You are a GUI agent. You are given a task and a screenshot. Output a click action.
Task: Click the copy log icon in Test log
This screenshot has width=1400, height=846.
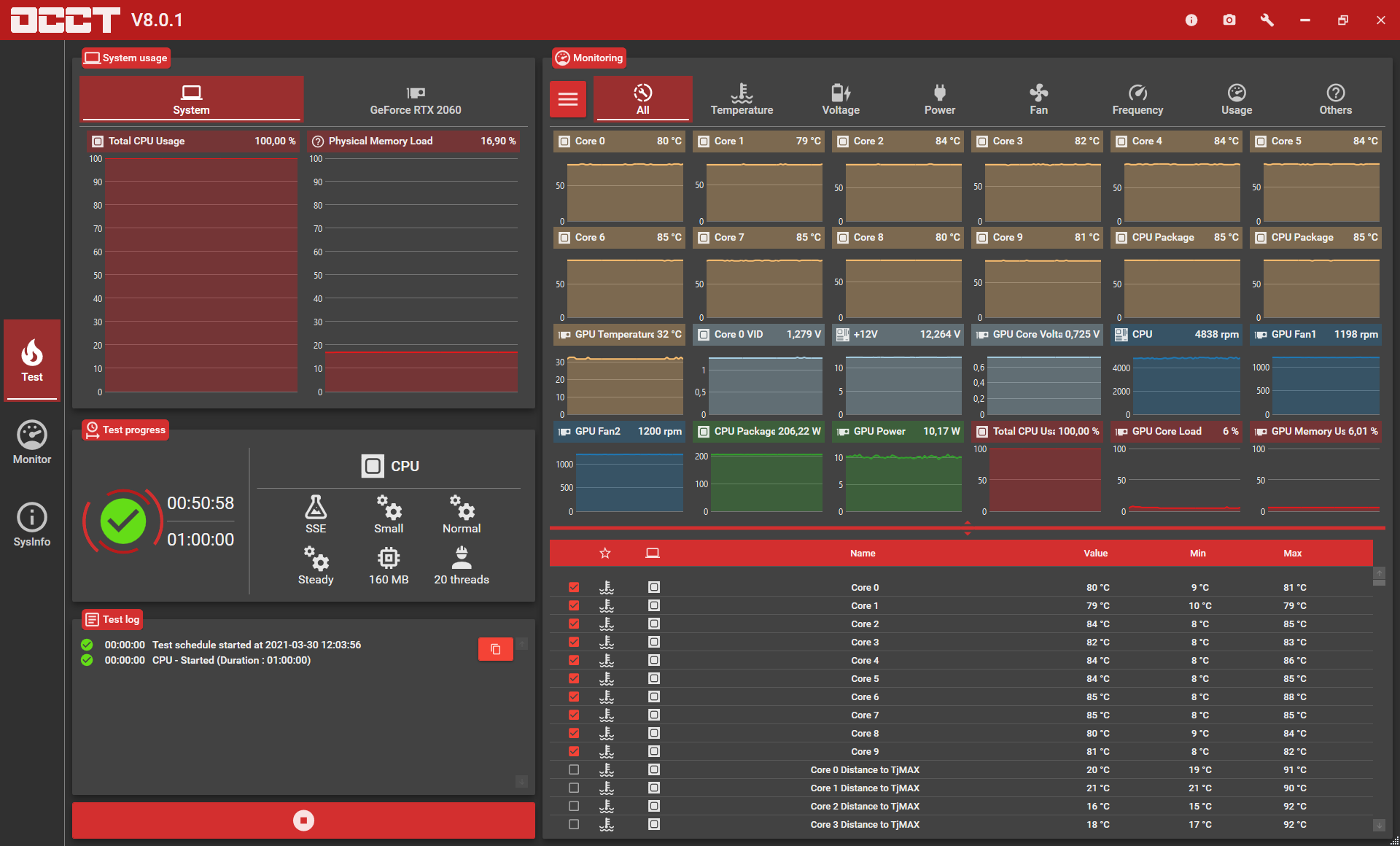click(x=496, y=649)
